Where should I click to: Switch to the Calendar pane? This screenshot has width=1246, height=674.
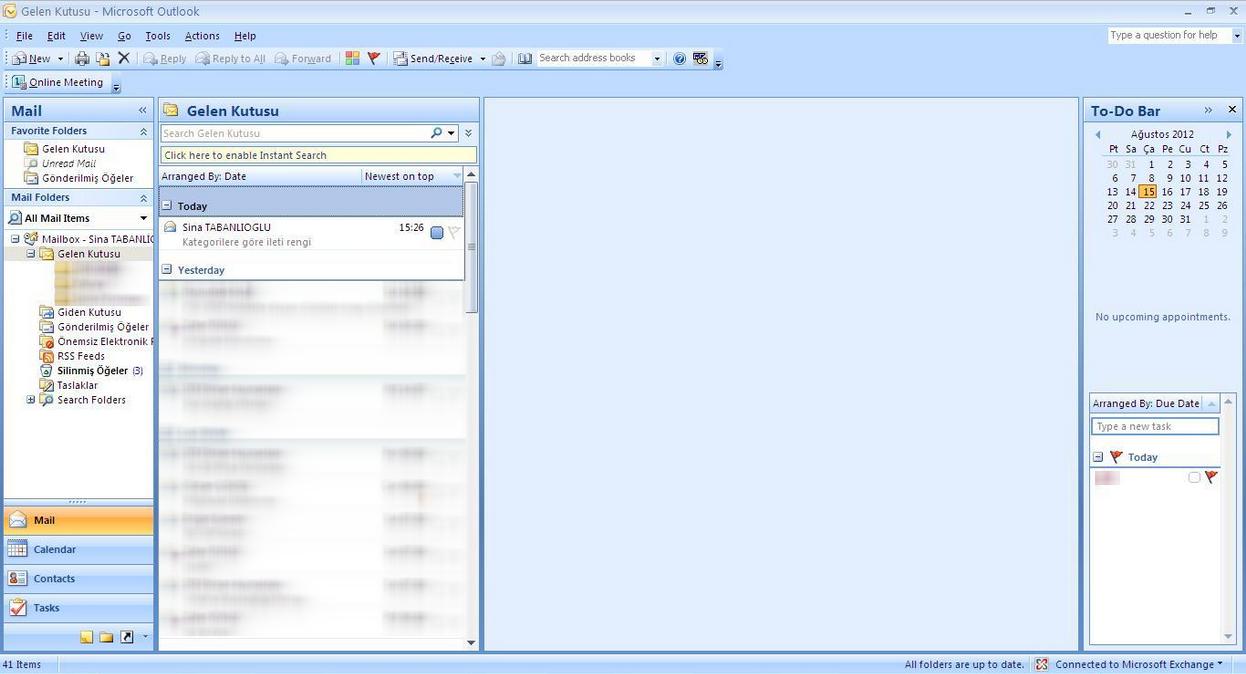tap(55, 549)
